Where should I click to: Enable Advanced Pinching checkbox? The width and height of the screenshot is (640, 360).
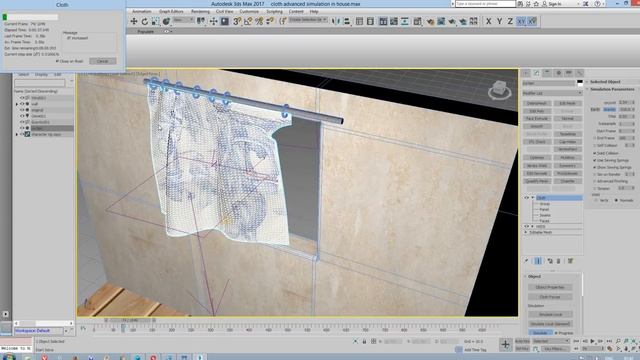594,181
